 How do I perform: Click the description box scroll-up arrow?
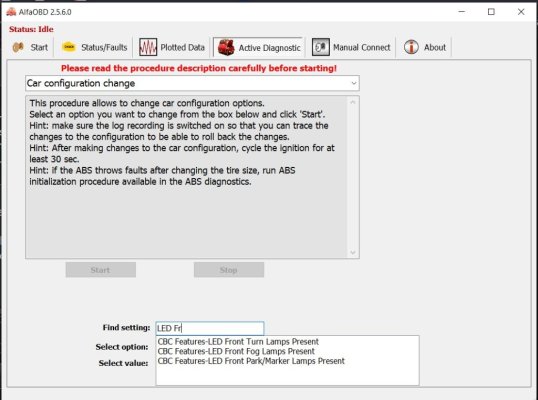353,102
